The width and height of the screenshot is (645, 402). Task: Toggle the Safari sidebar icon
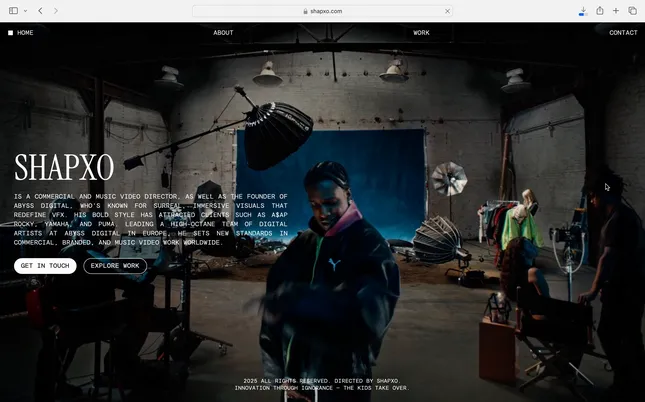coord(13,11)
